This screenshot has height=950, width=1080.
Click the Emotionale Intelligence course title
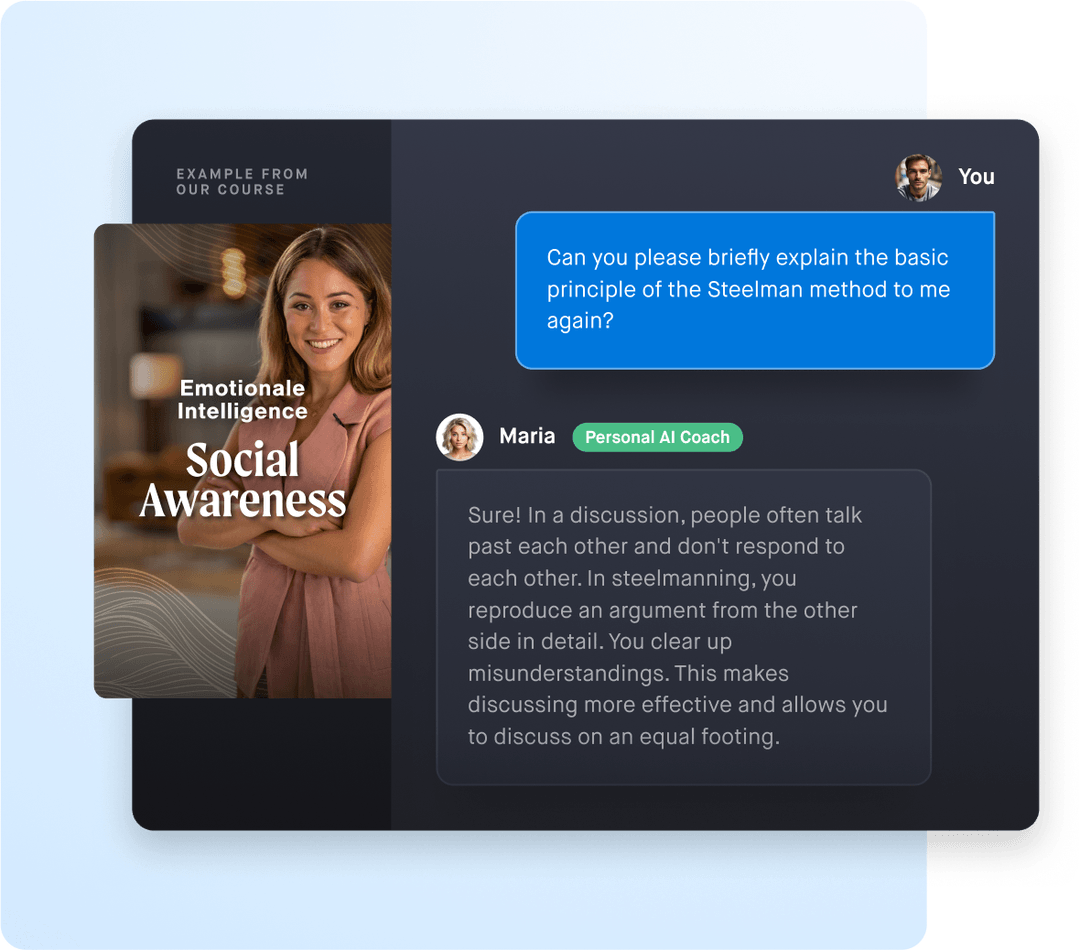(242, 399)
